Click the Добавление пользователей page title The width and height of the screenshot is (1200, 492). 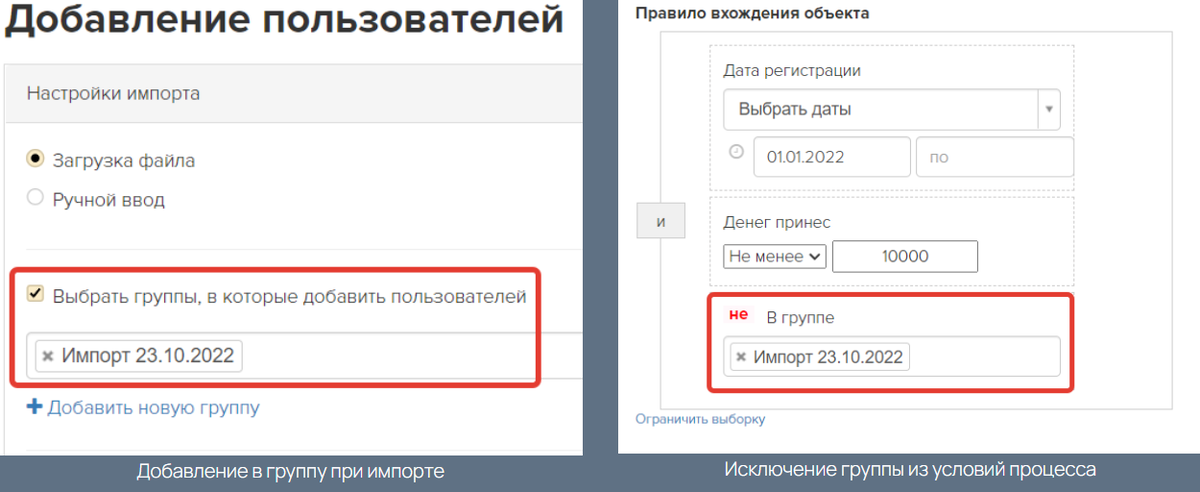coord(283,22)
